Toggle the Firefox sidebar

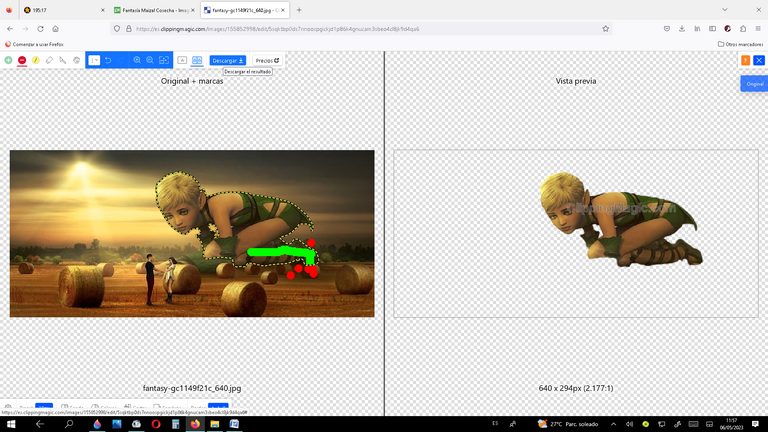[712, 29]
